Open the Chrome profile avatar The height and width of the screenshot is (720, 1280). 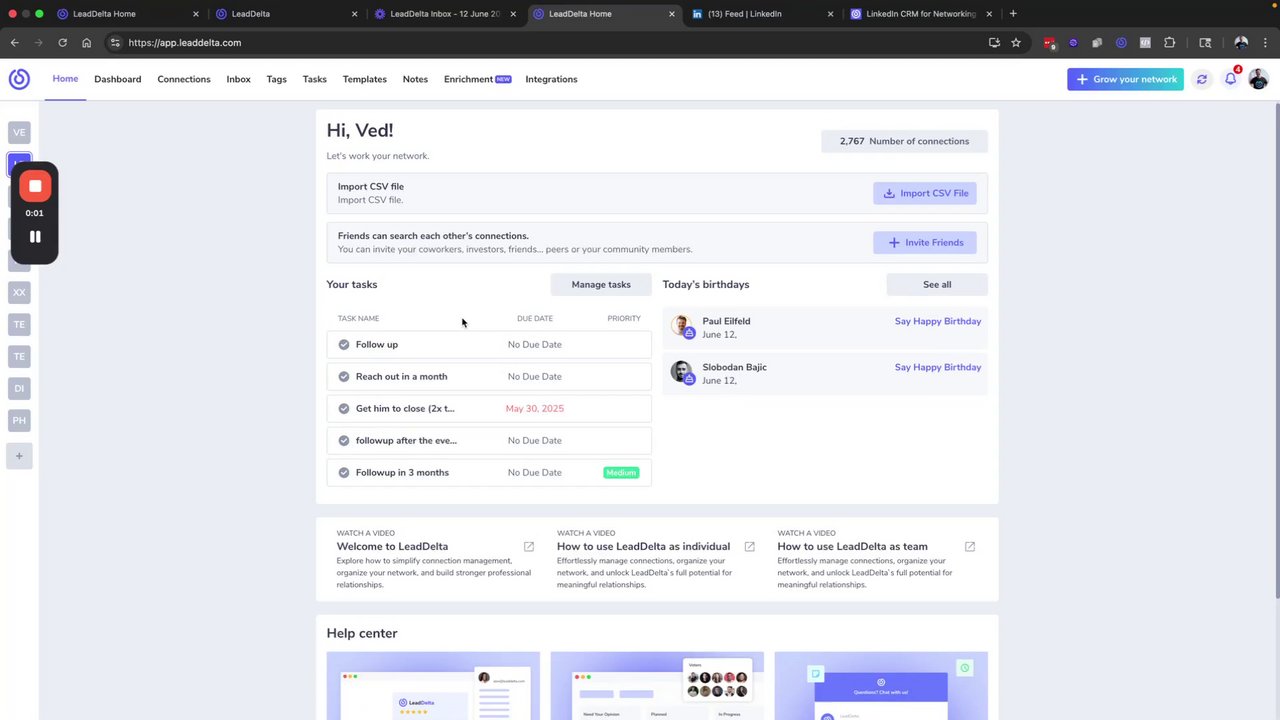[x=1241, y=43]
